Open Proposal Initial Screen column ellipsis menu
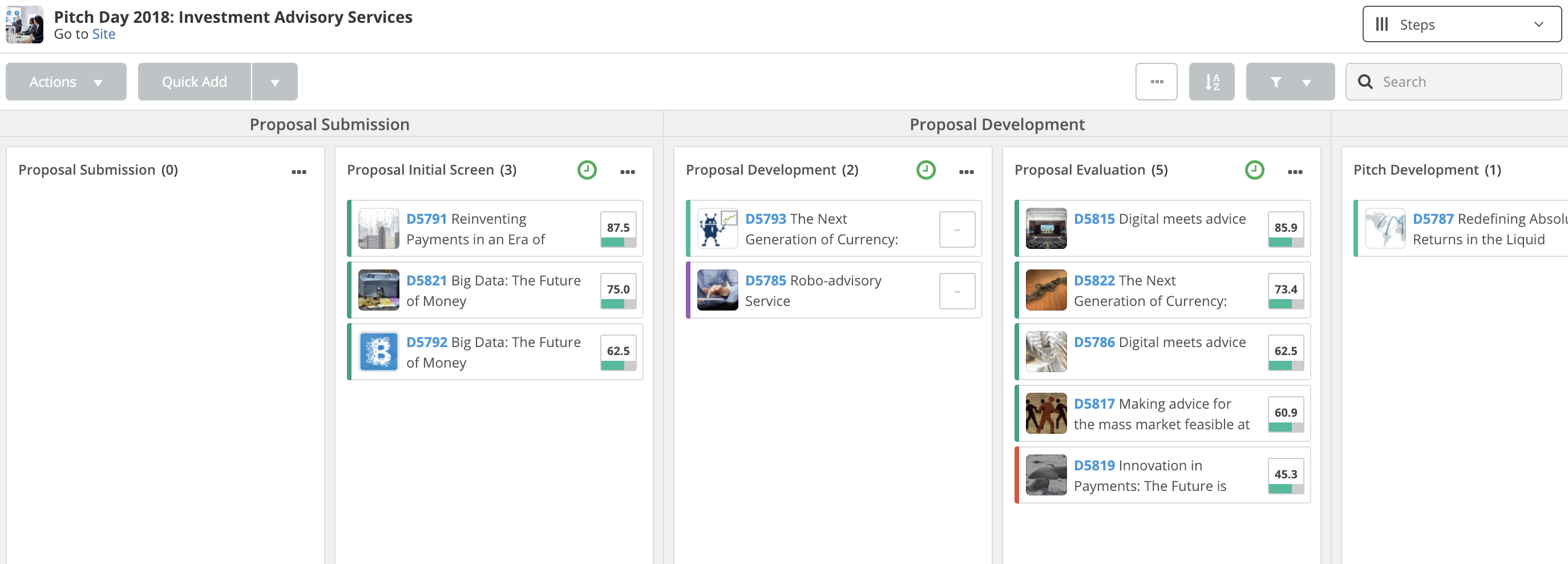This screenshot has height=564, width=1568. tap(627, 172)
